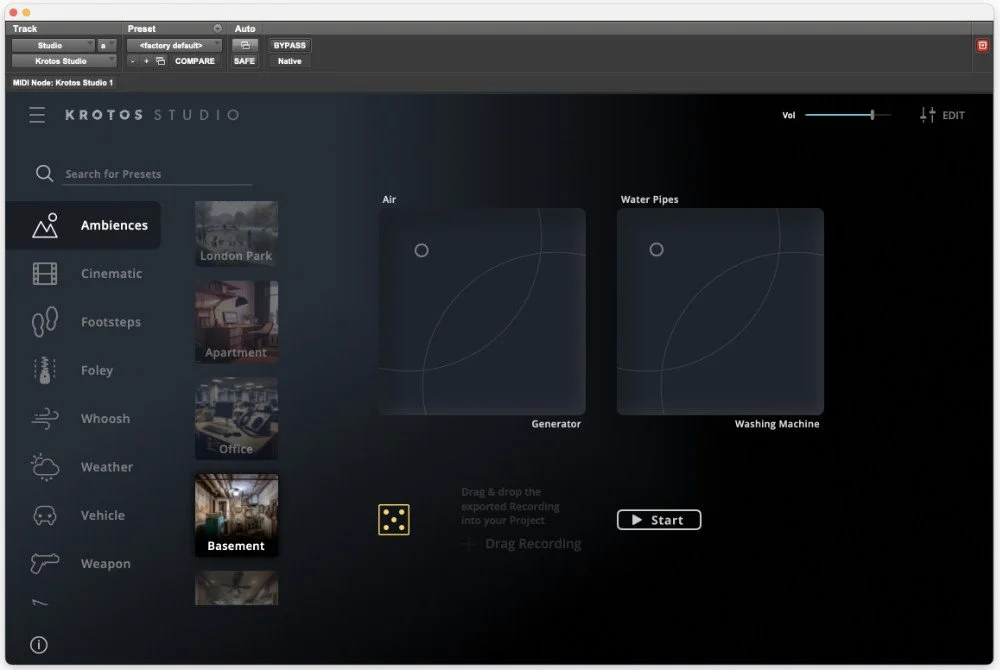Image resolution: width=1000 pixels, height=670 pixels.
Task: Click the Vehicle car icon
Action: point(45,515)
